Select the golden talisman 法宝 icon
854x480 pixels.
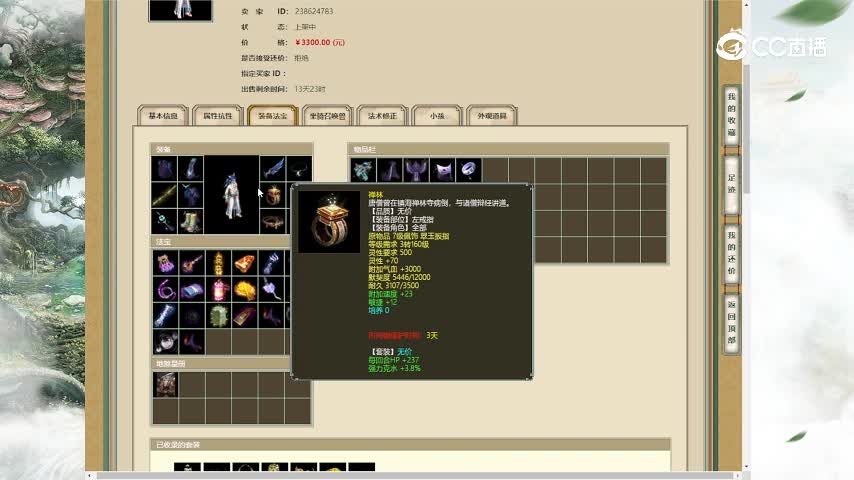click(x=218, y=263)
